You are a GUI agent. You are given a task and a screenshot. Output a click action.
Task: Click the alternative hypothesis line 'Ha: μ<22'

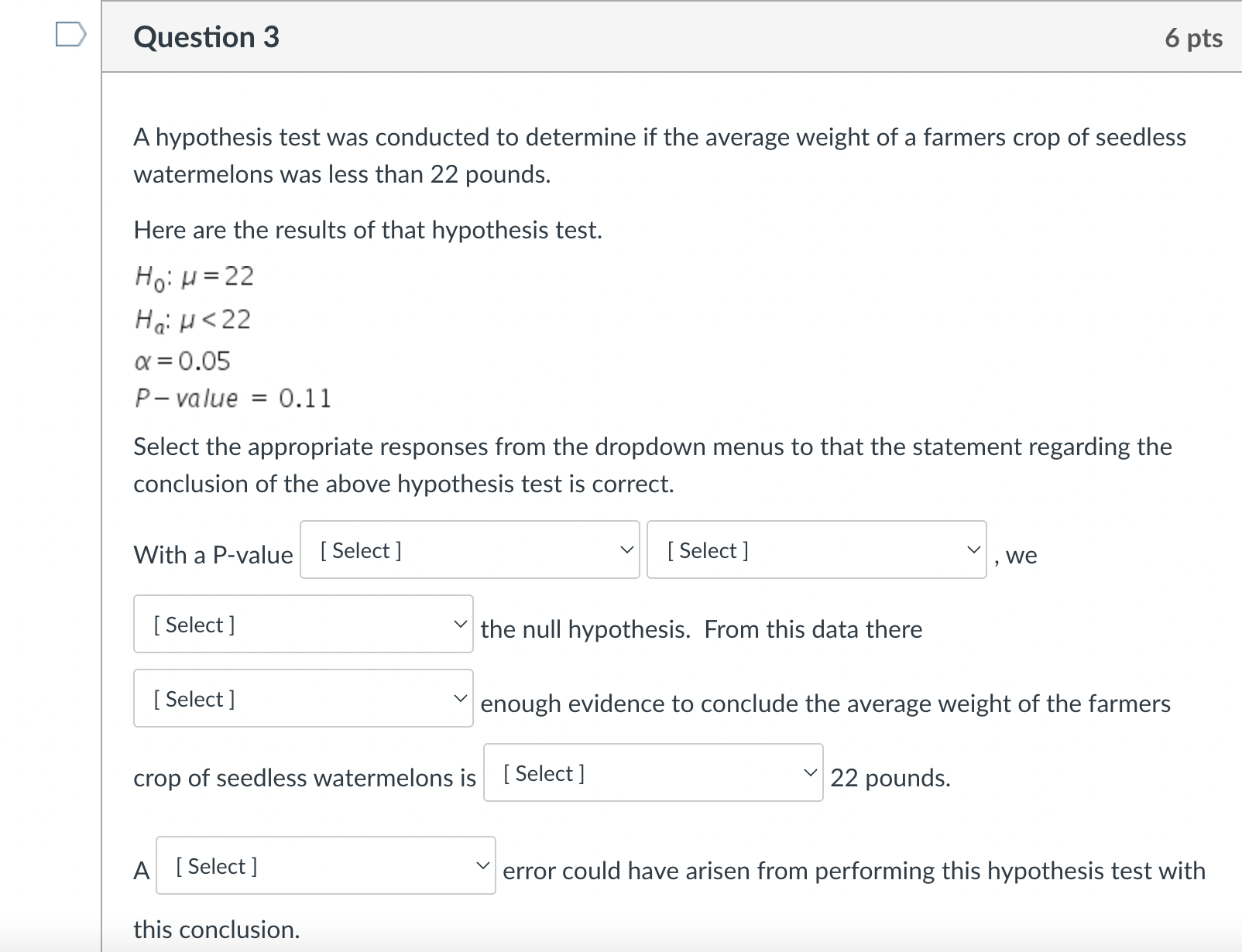coord(192,320)
